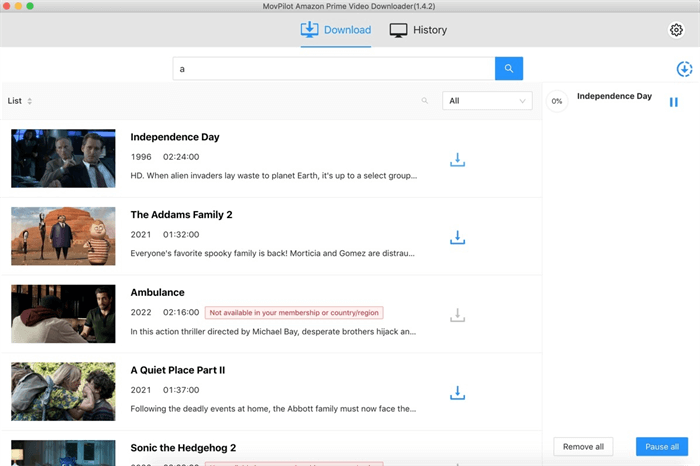Select the Download tab

pyautogui.click(x=336, y=30)
